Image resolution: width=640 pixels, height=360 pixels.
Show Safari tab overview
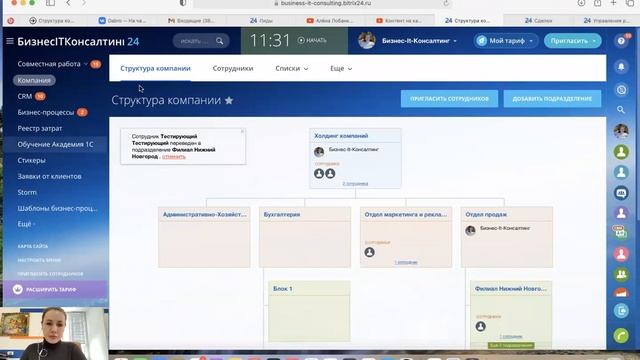point(630,3)
